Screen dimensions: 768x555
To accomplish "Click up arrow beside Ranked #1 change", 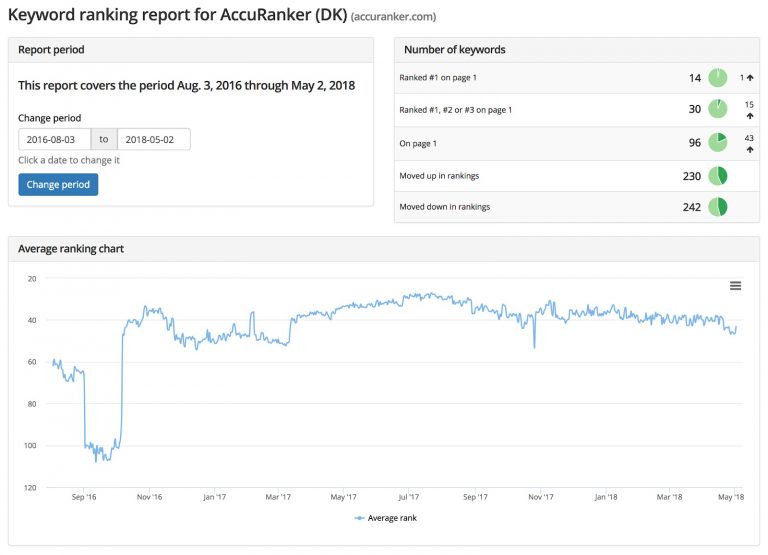I will pos(750,77).
